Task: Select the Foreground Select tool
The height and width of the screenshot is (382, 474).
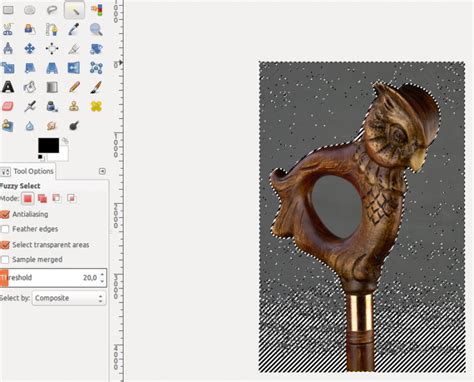Action: coord(30,29)
